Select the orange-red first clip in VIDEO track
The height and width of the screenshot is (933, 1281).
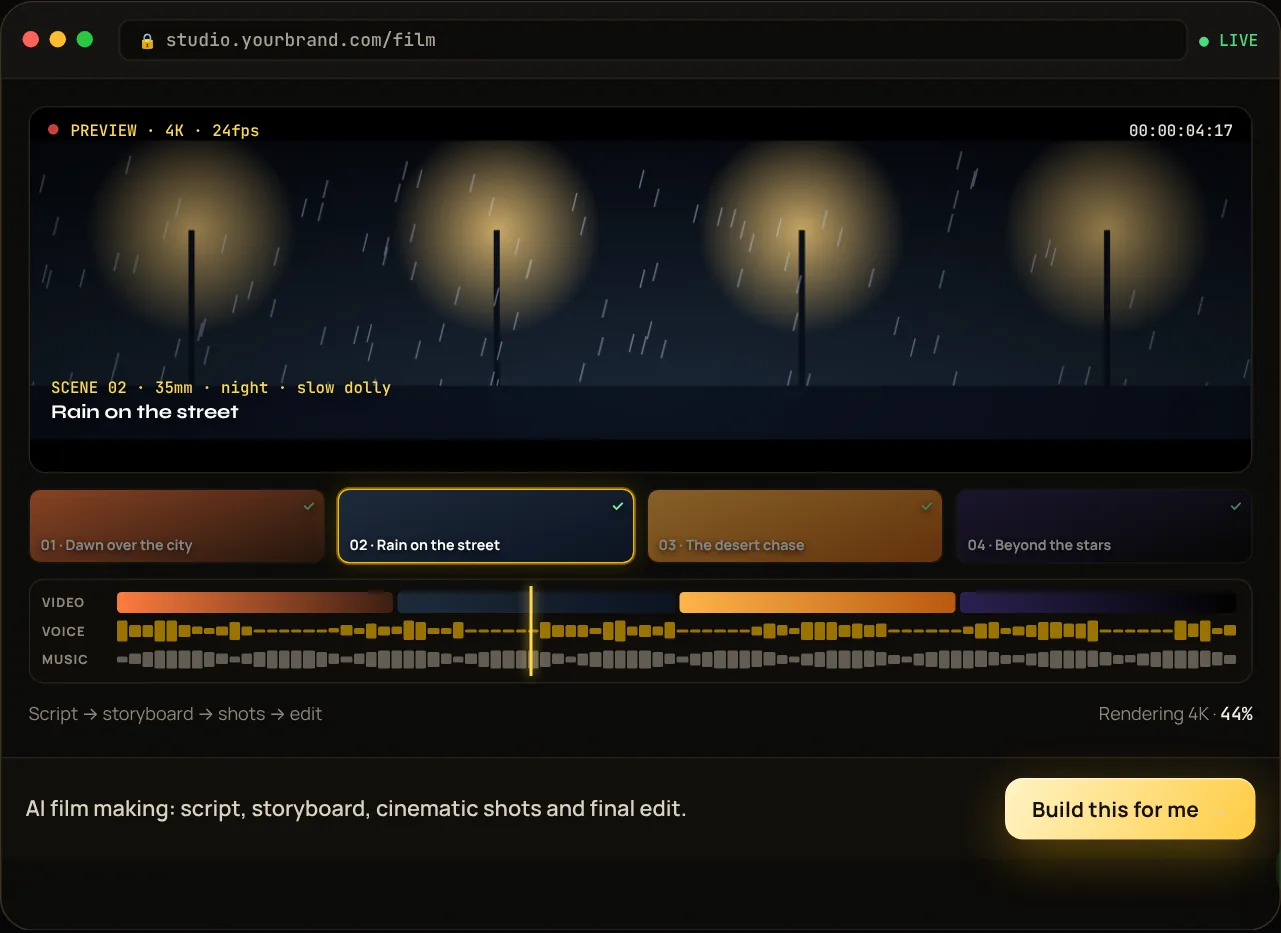click(x=255, y=603)
